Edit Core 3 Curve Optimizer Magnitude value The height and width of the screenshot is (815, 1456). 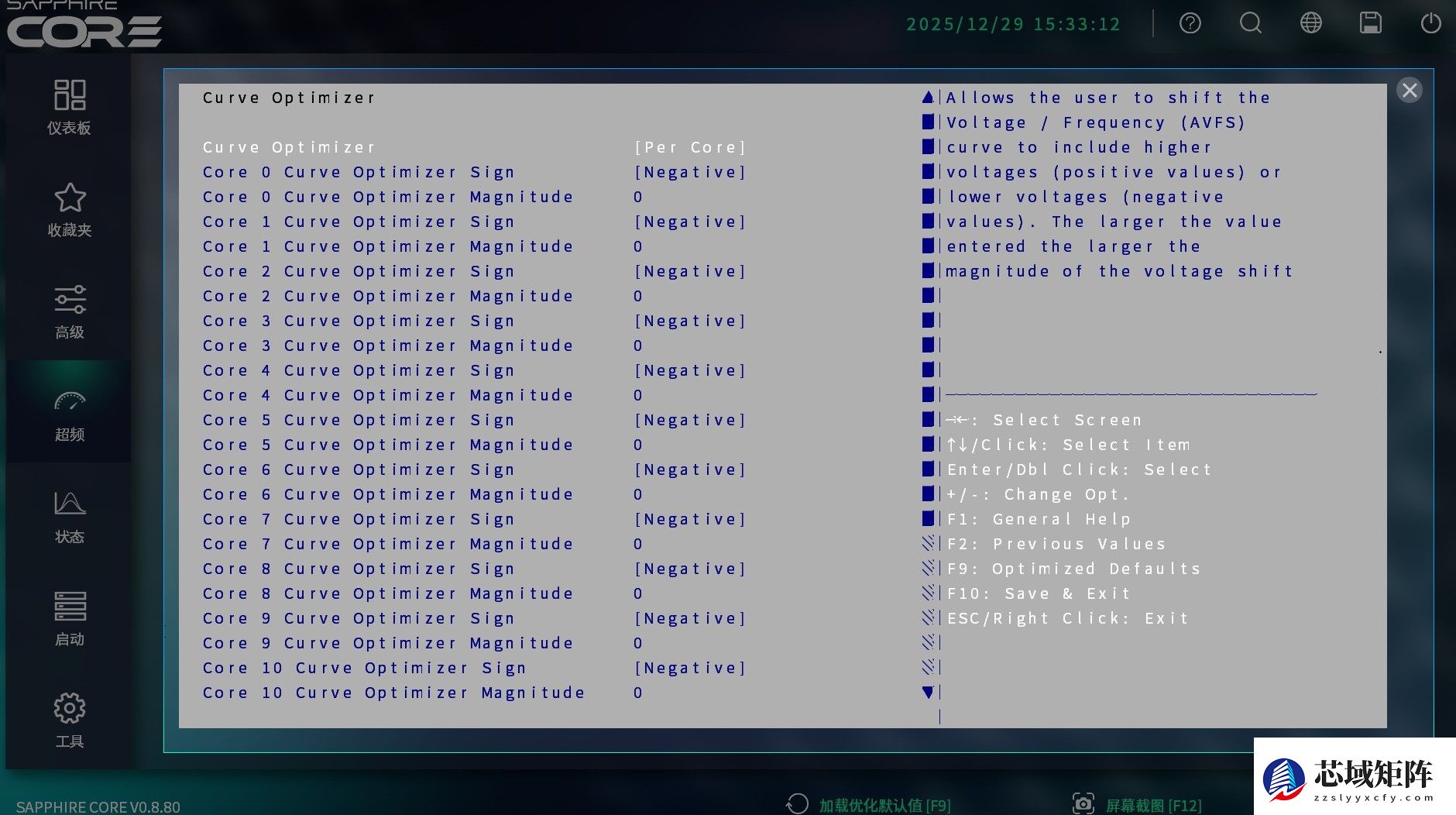pos(637,346)
